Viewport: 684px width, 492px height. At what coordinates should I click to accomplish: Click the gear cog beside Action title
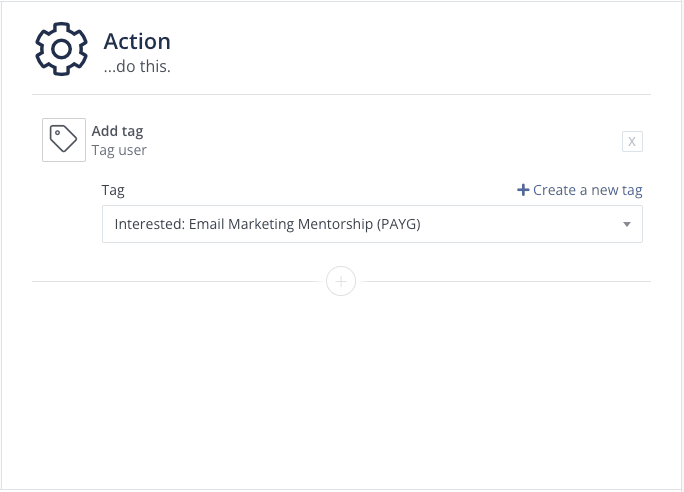point(62,49)
